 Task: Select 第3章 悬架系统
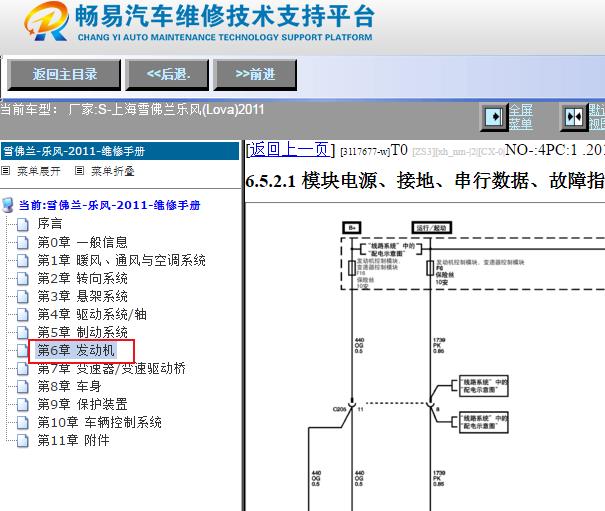pos(83,296)
